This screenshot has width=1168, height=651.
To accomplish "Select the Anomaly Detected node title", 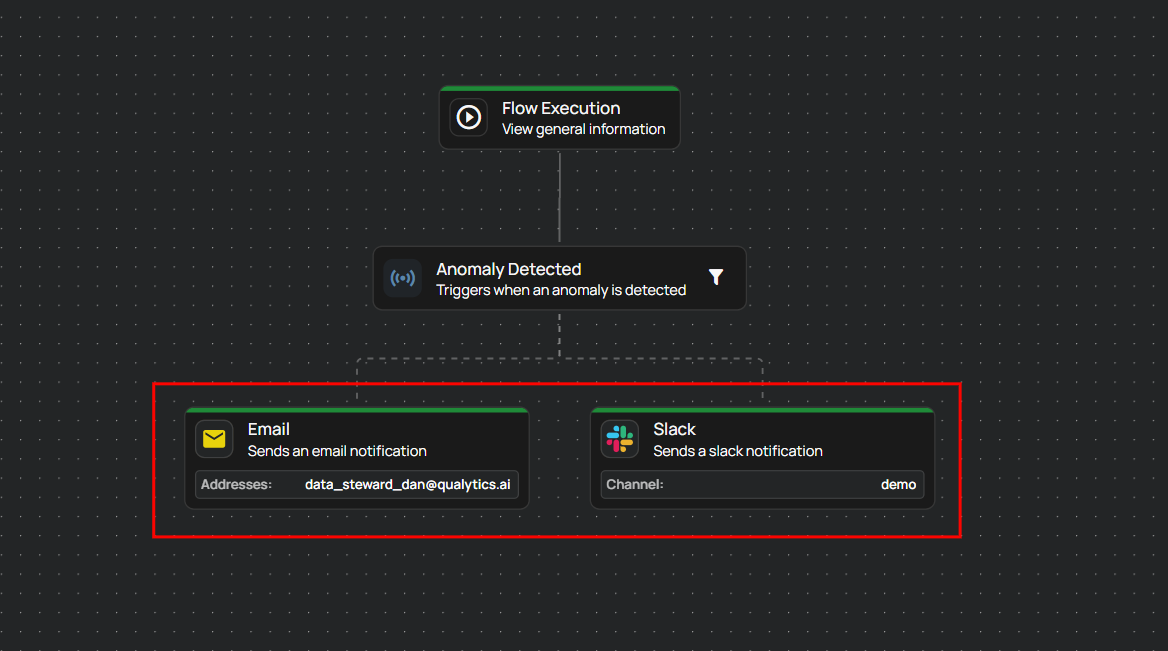I will click(508, 269).
